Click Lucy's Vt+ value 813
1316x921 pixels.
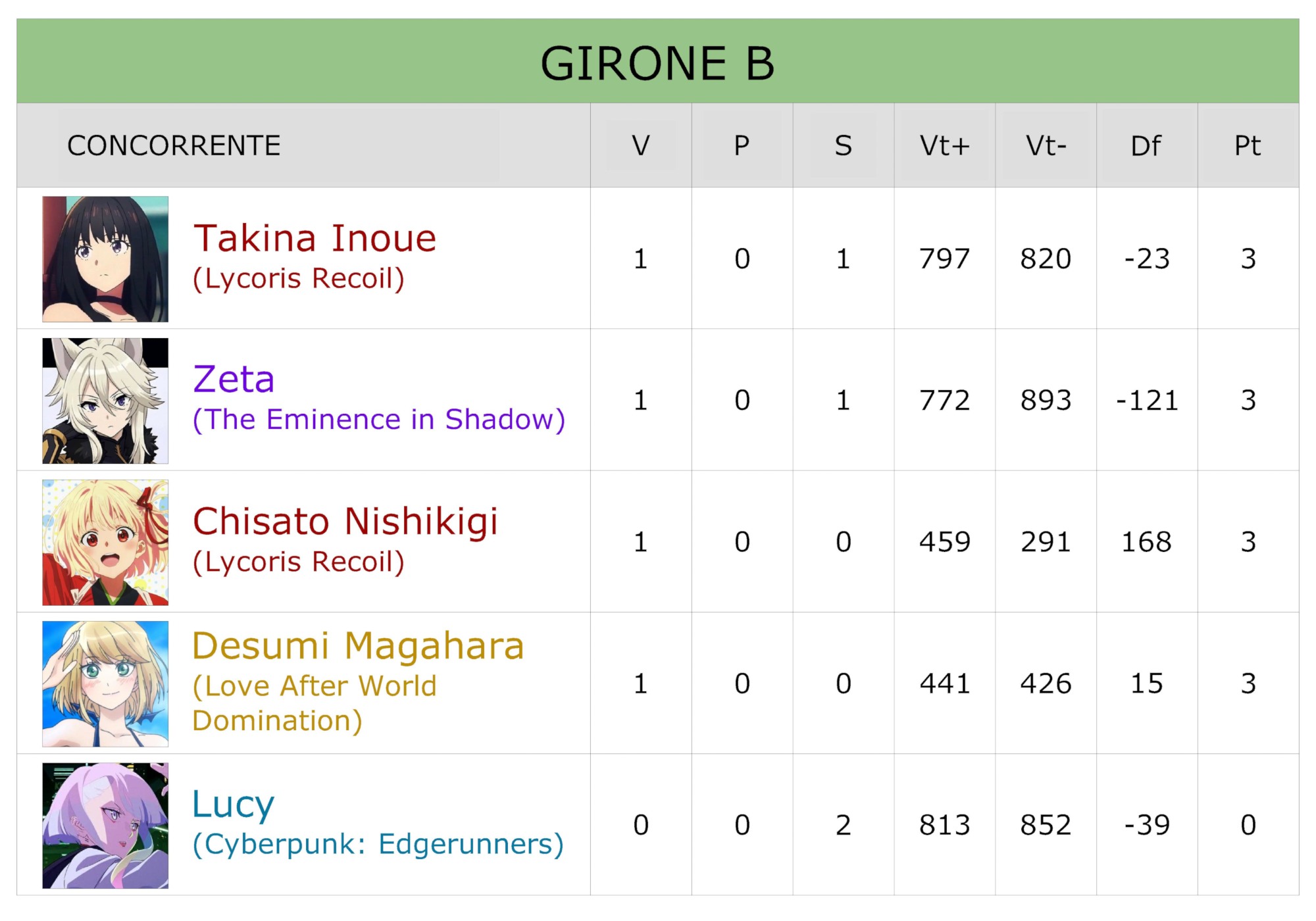(x=944, y=825)
